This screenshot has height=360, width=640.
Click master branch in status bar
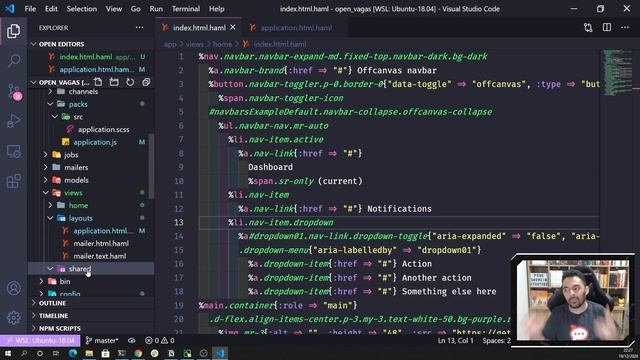click(102, 340)
